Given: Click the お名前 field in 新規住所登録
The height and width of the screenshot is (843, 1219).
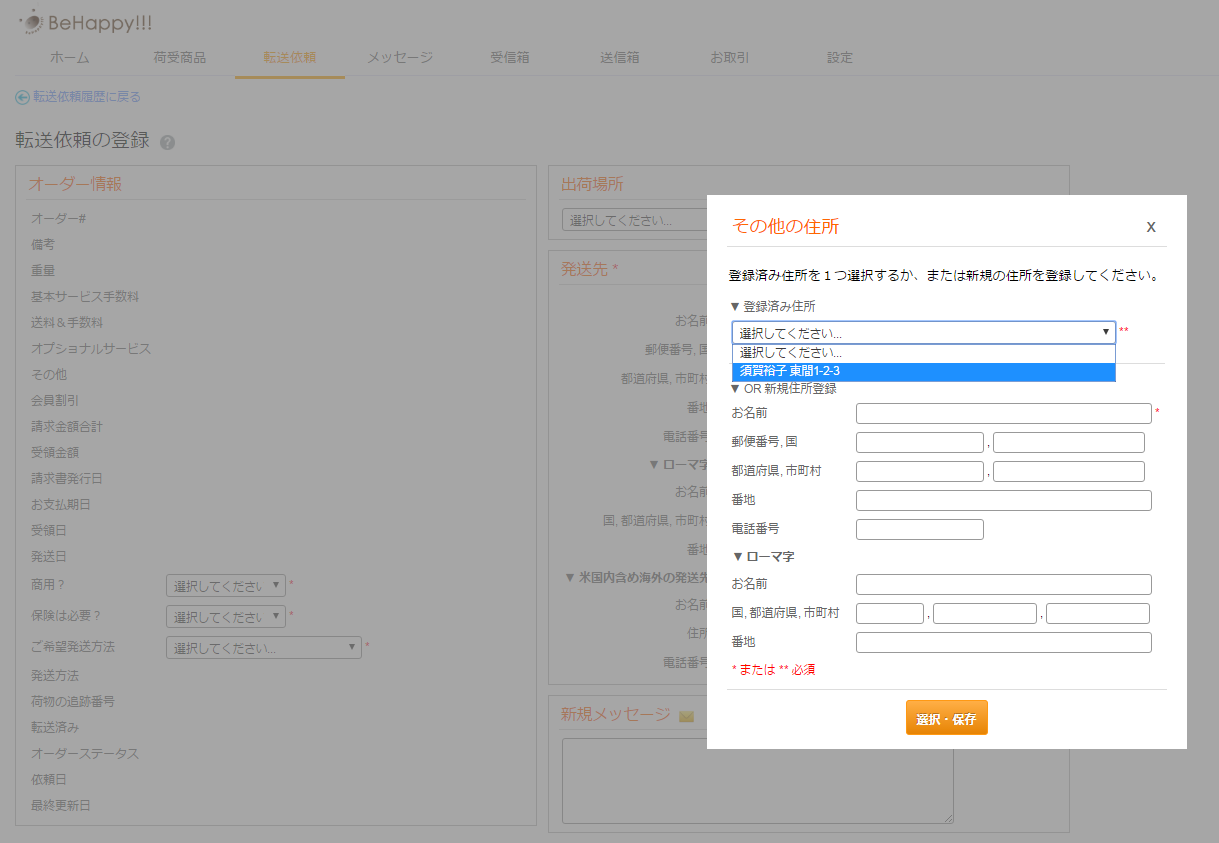Looking at the screenshot, I should point(1003,413).
